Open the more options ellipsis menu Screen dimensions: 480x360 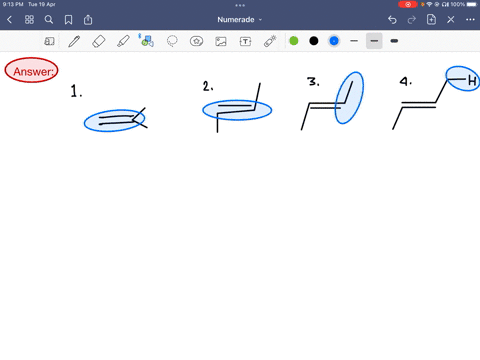470,20
